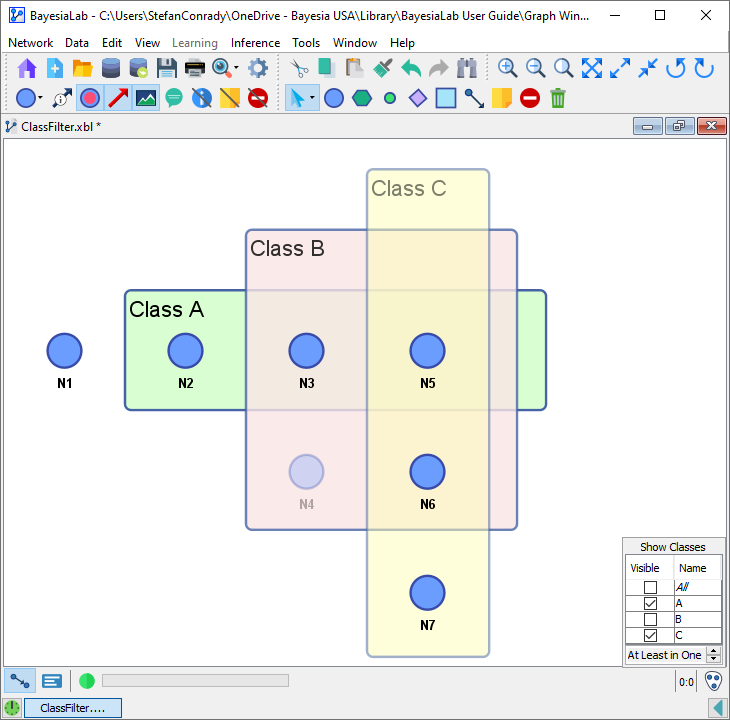730x720 pixels.
Task: Select the red arrow arc tool
Action: [118, 98]
